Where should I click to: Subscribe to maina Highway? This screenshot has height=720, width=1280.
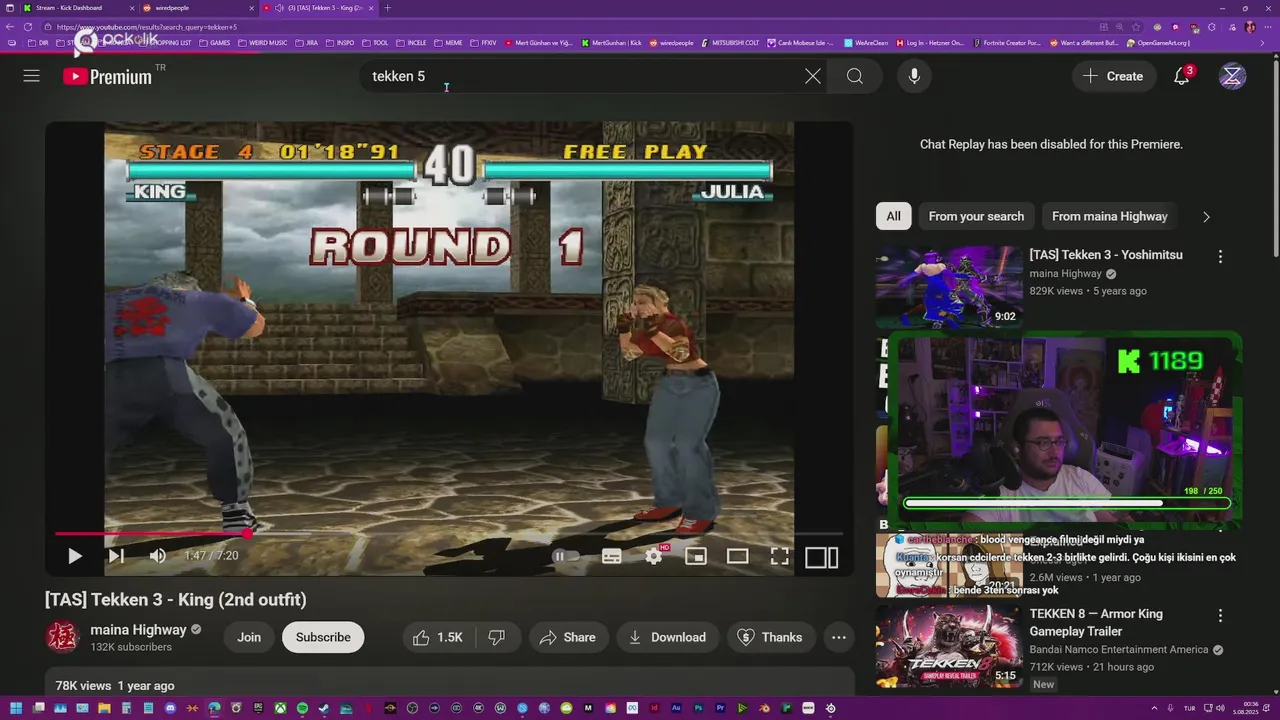tap(323, 637)
